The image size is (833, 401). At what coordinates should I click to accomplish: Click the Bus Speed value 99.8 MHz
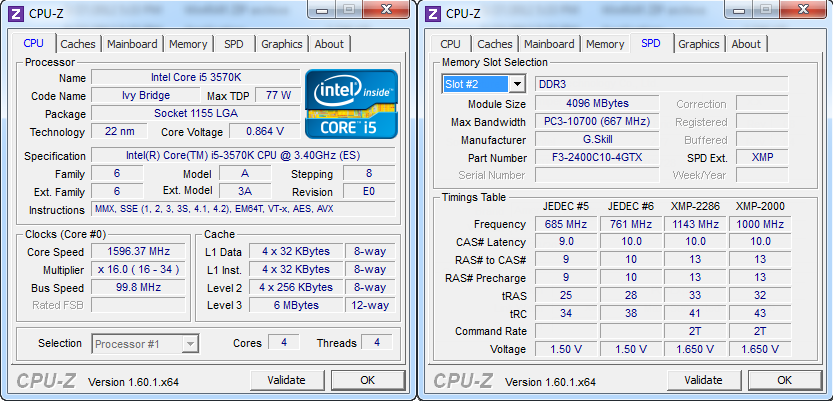point(139,287)
